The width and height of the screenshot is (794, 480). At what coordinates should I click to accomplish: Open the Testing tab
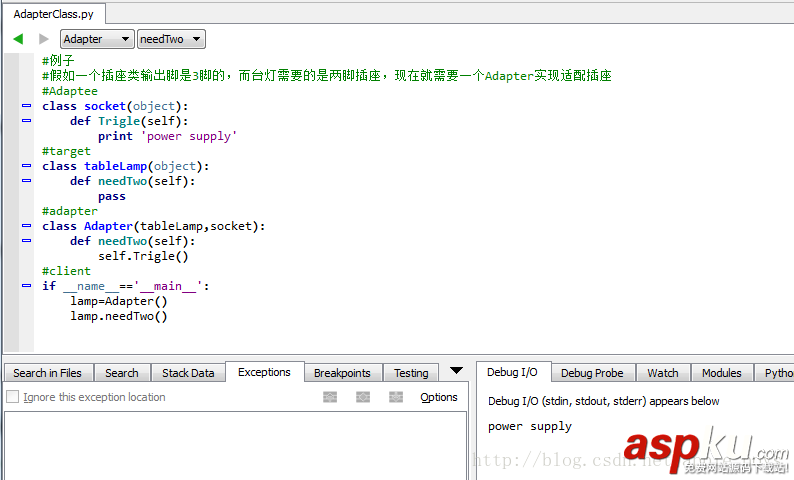click(x=411, y=373)
